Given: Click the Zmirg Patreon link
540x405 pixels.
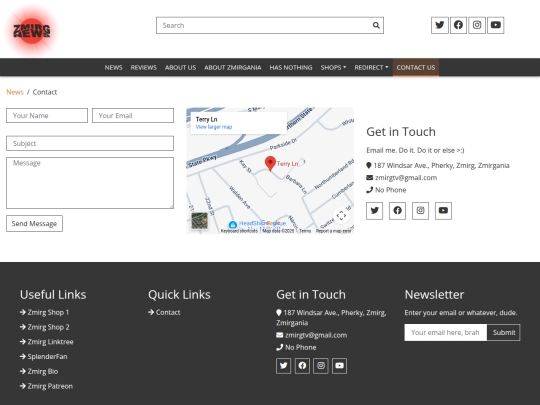Looking at the screenshot, I should (x=46, y=386).
